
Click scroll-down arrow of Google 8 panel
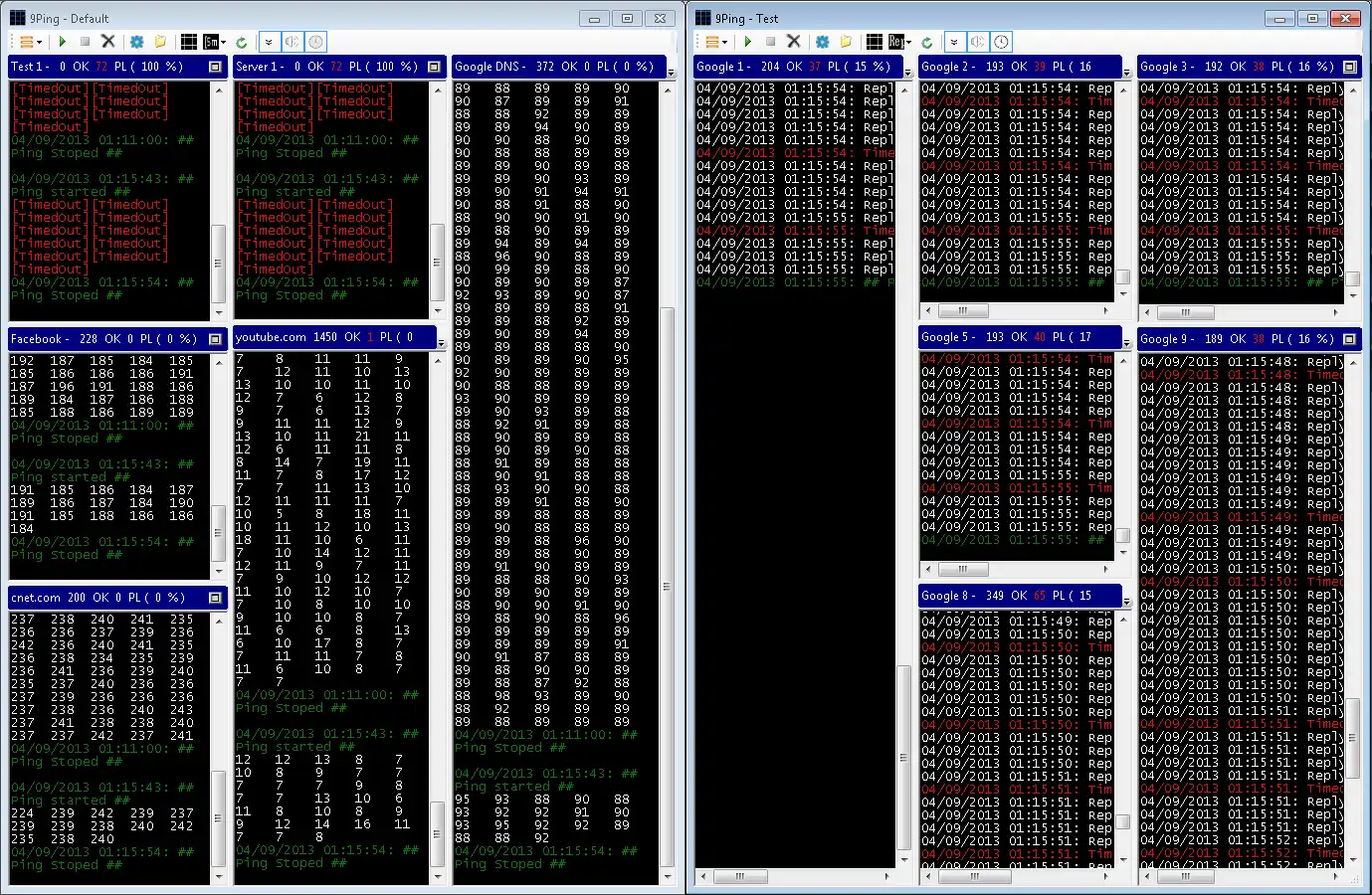(x=1123, y=859)
